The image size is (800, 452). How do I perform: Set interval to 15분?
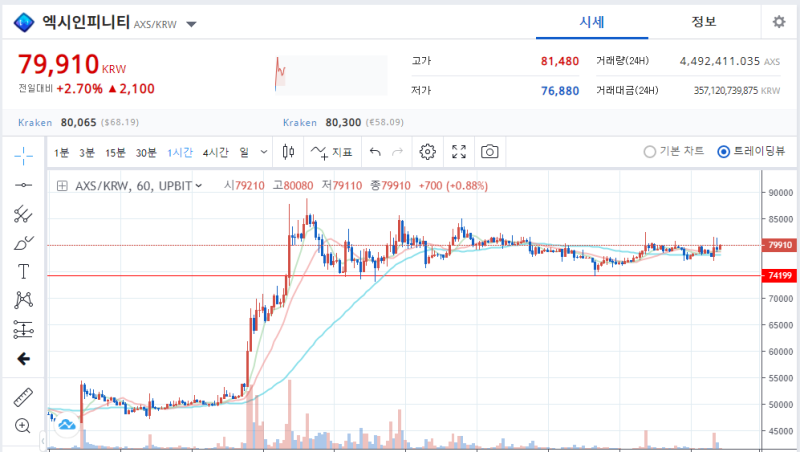pos(115,153)
